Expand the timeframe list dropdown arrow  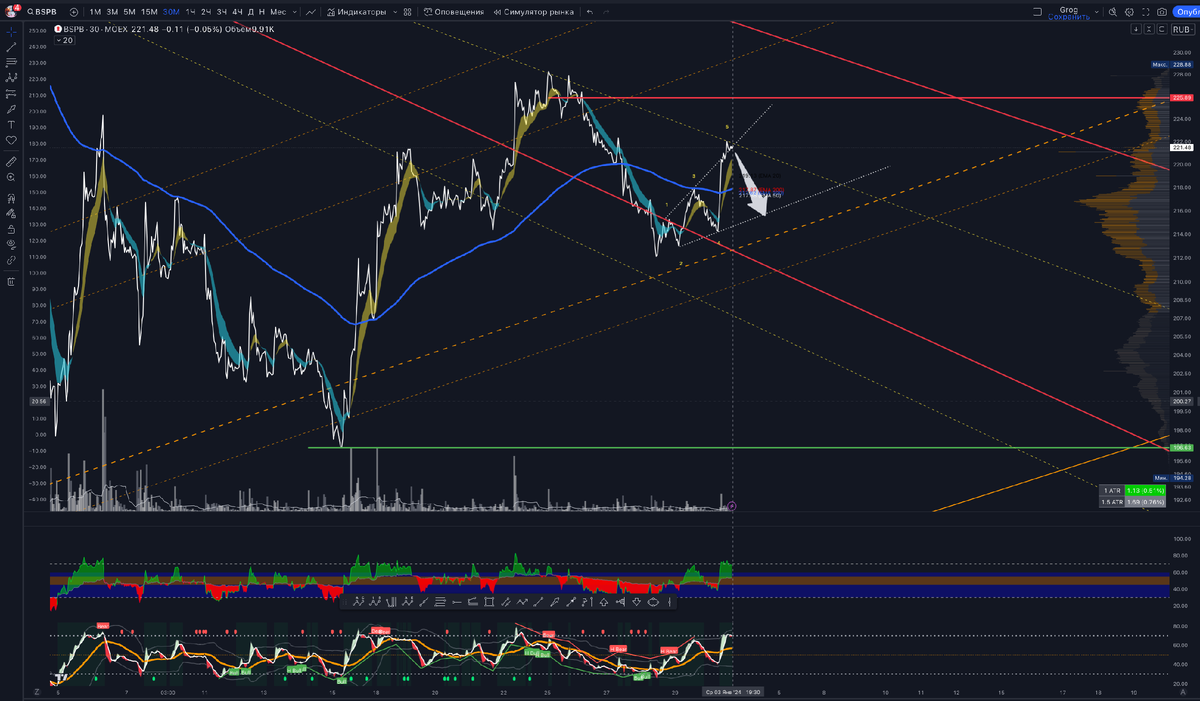(x=295, y=12)
